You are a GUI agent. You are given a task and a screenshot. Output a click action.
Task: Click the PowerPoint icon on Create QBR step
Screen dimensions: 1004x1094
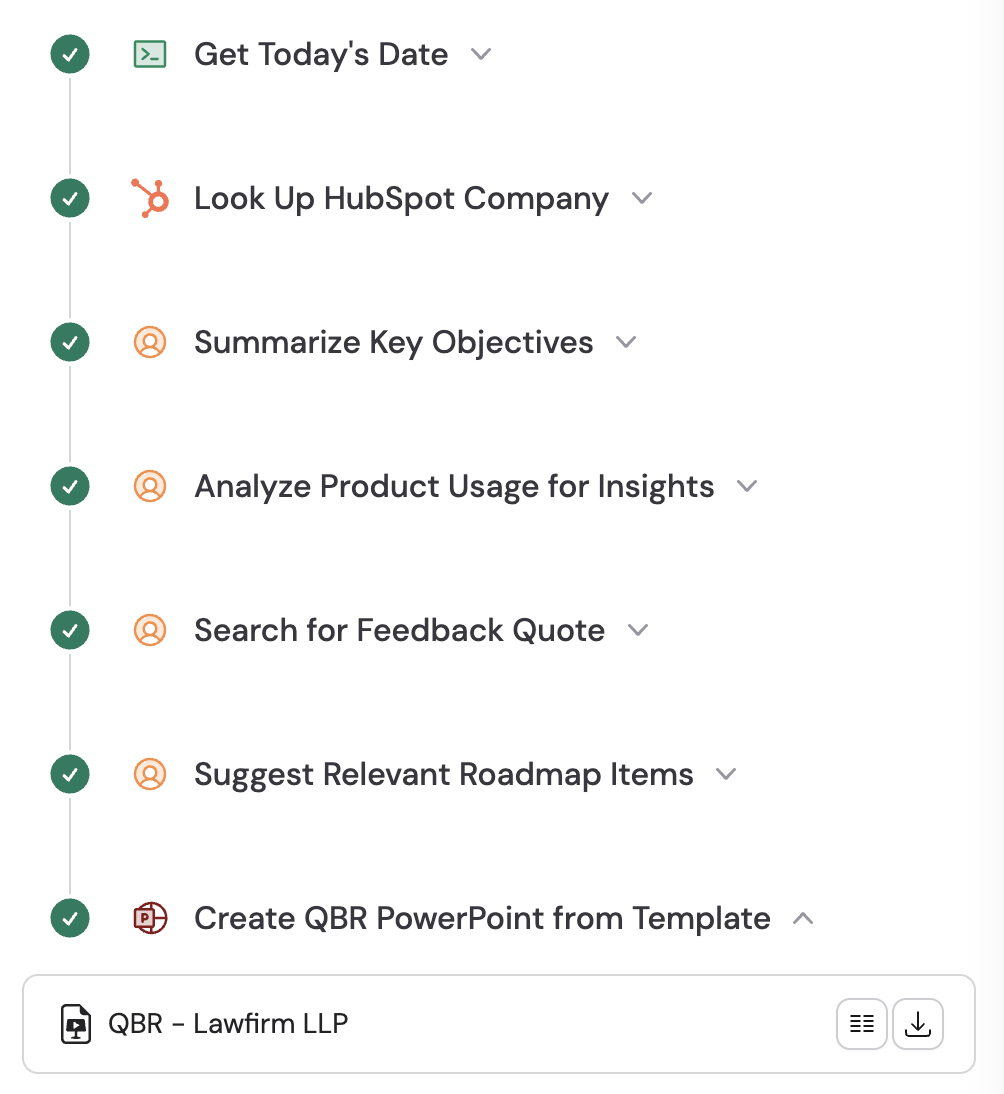[150, 917]
